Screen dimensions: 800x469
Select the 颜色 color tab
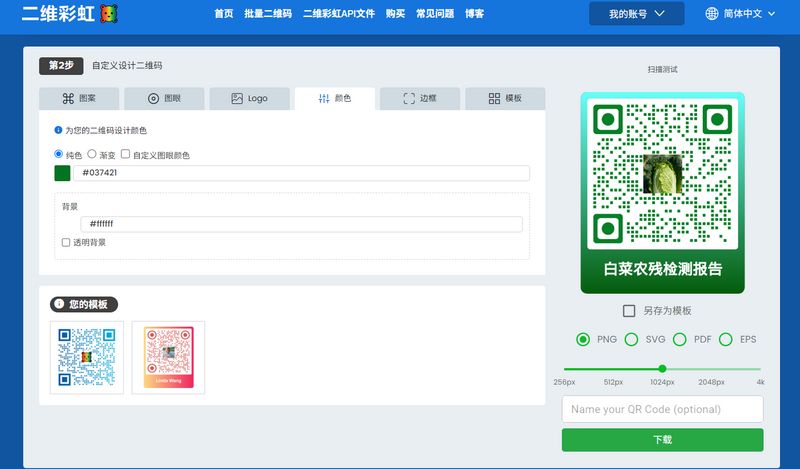335,98
